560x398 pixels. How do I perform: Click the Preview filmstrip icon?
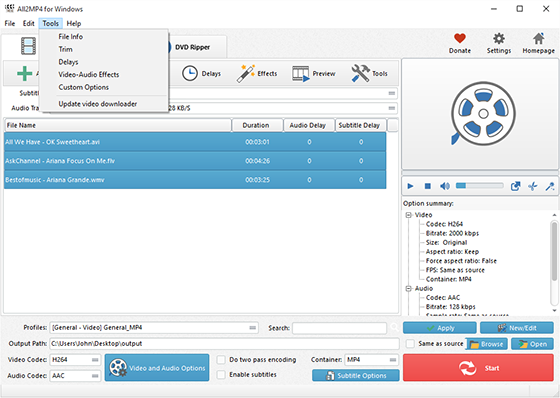[x=300, y=74]
